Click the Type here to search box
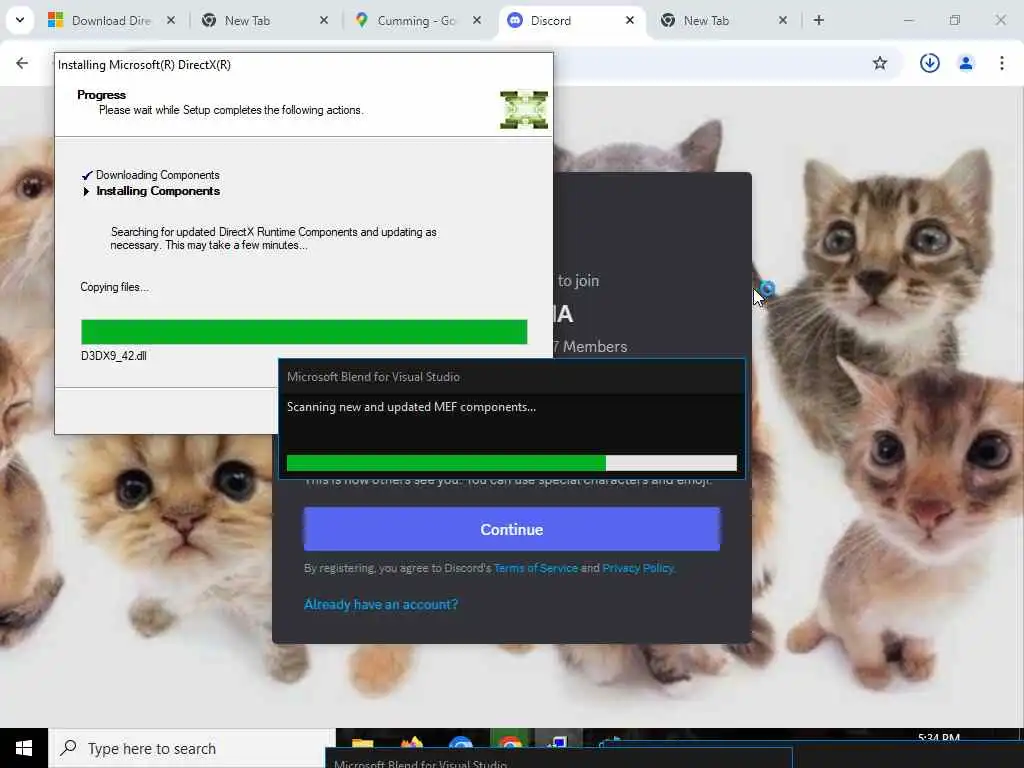1024x768 pixels. (191, 748)
